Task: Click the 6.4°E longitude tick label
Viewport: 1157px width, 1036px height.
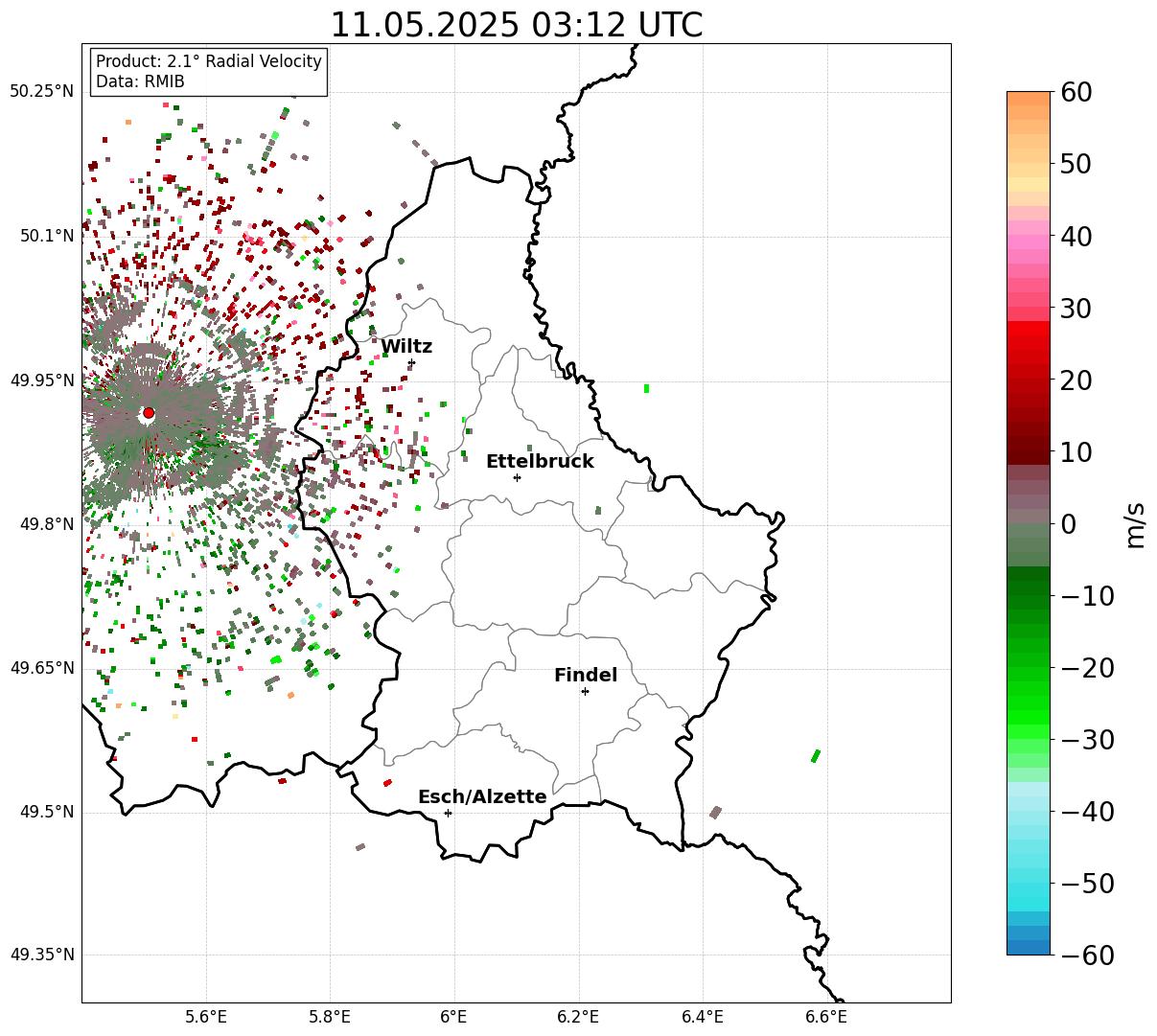Action: [x=703, y=1018]
